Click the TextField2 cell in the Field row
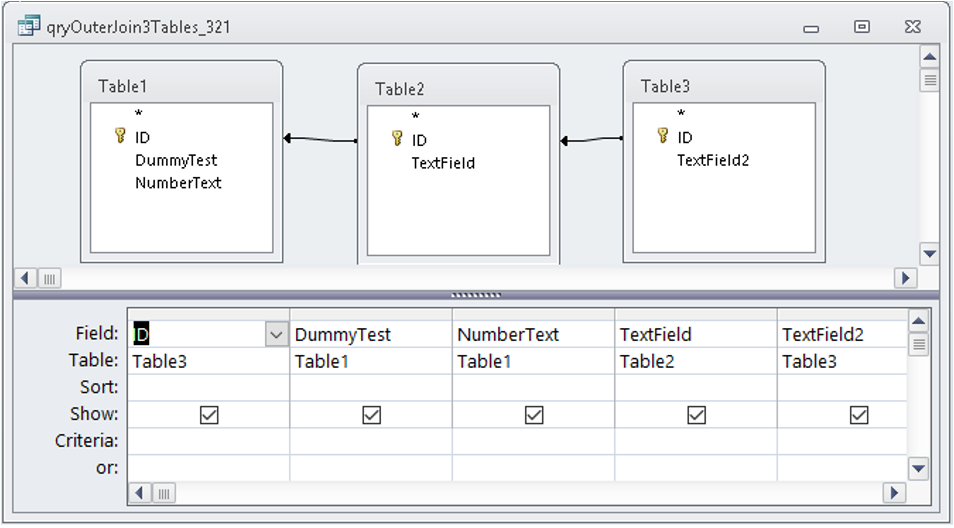 [x=842, y=335]
